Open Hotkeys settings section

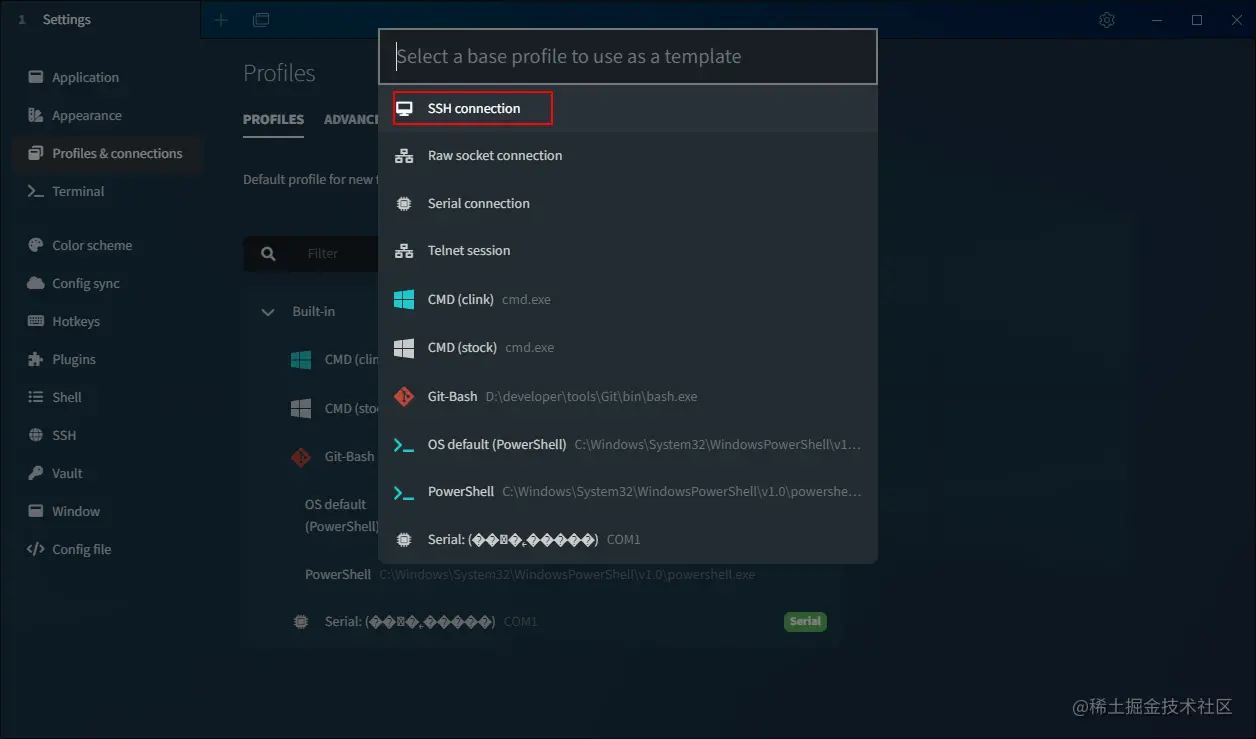click(x=106, y=321)
